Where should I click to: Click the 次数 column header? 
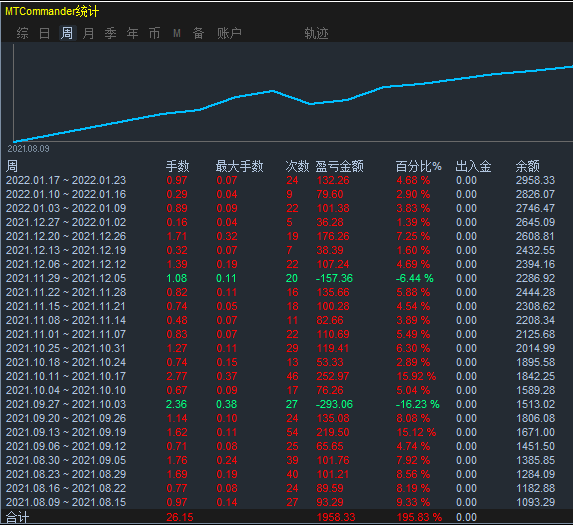(x=297, y=166)
